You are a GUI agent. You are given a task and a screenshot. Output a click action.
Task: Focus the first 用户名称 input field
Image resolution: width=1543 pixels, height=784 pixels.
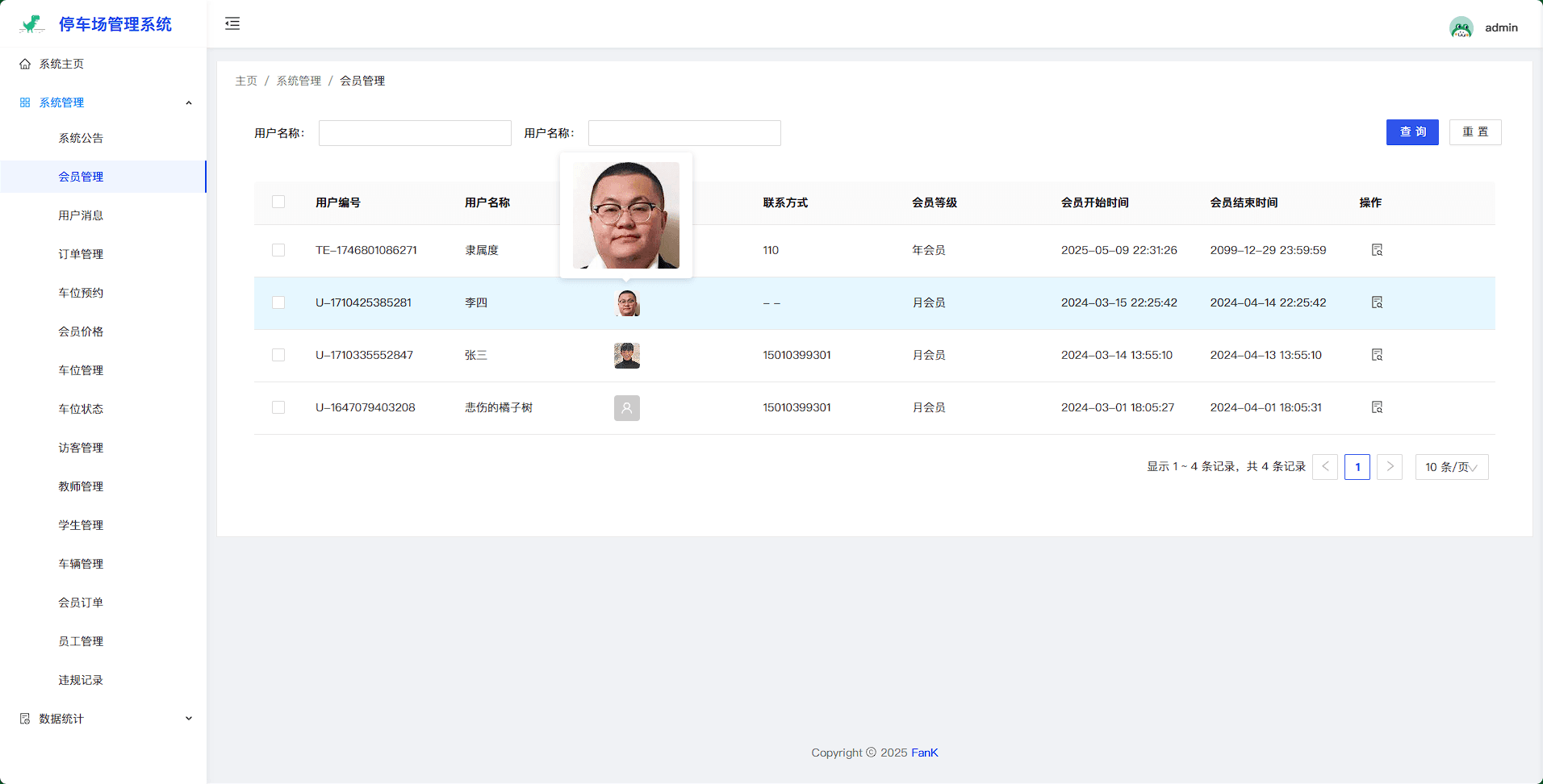[x=415, y=133]
